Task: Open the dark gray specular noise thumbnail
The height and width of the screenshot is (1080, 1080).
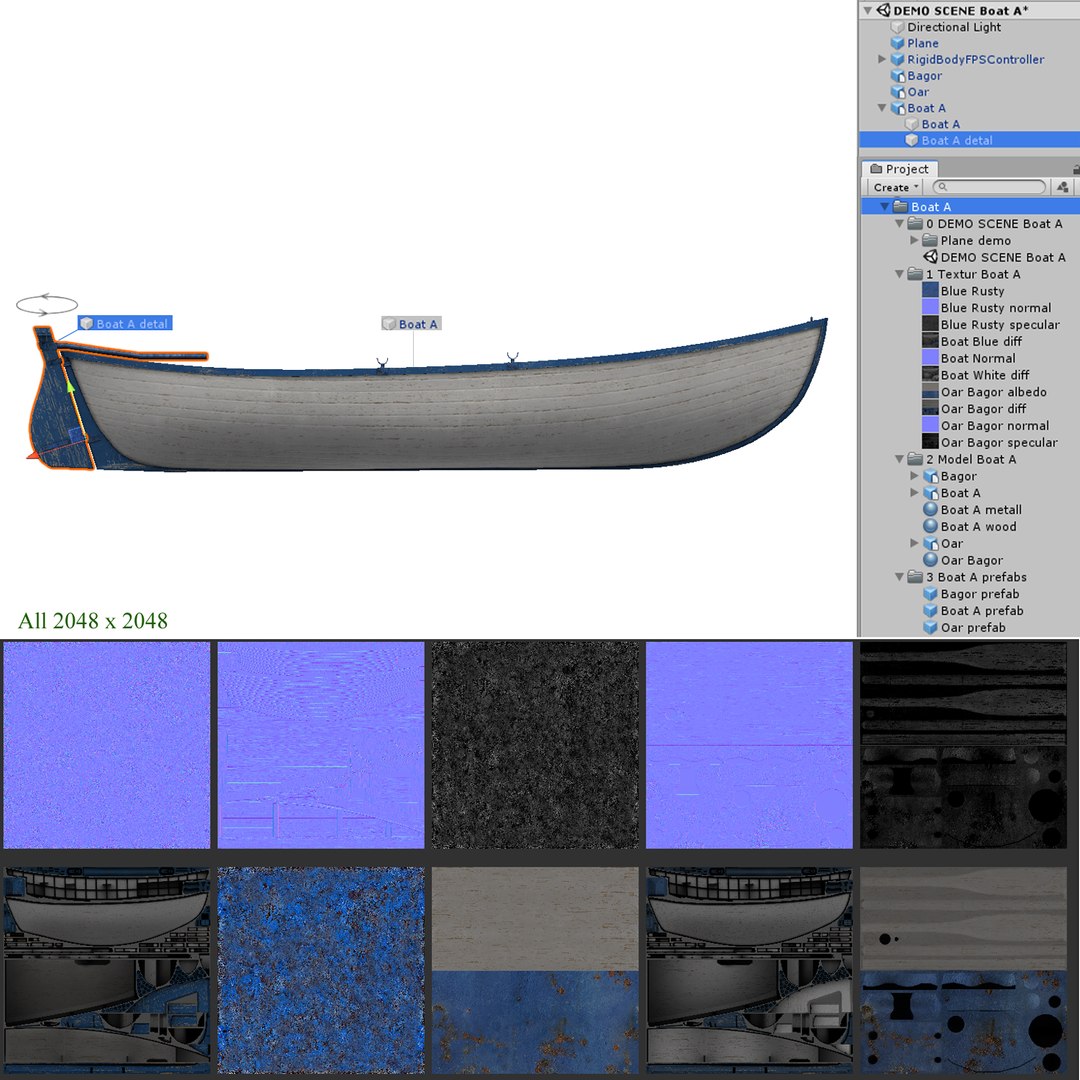Action: point(535,745)
